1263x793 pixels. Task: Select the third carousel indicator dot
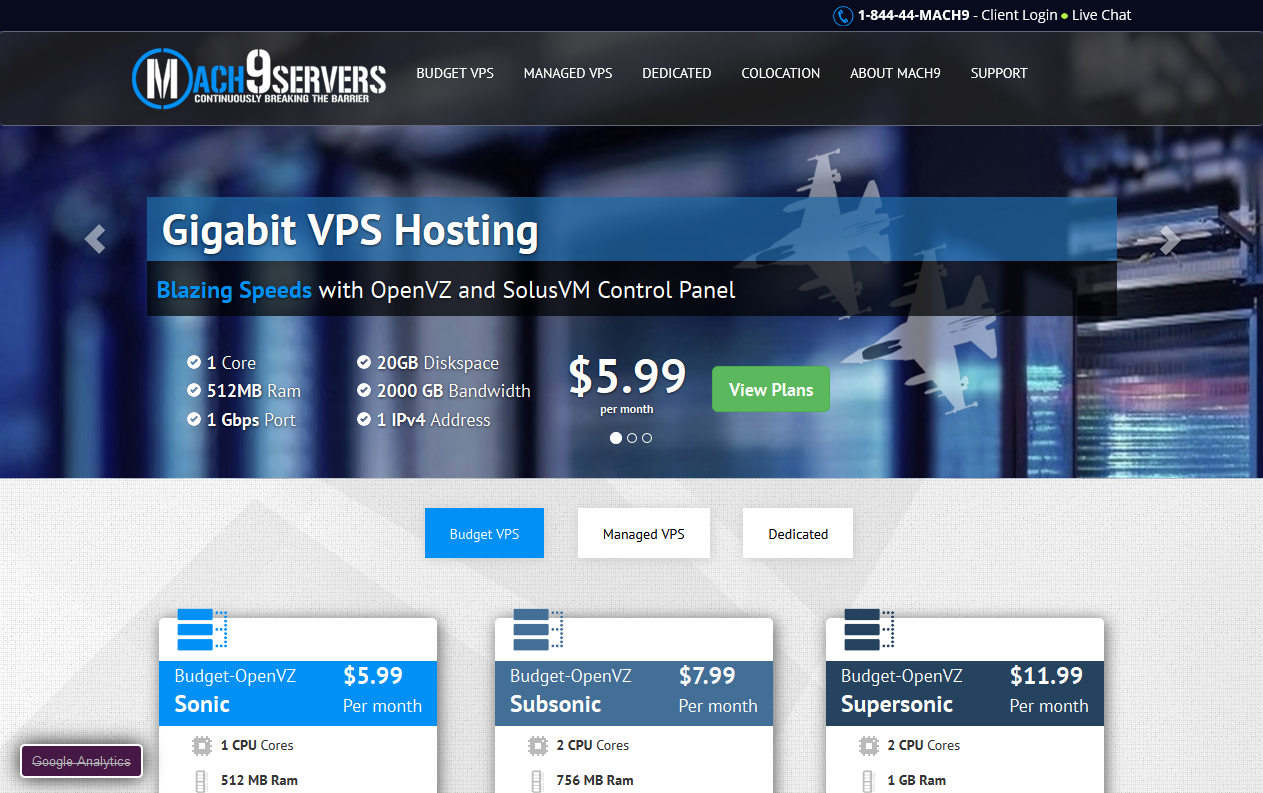pos(647,438)
